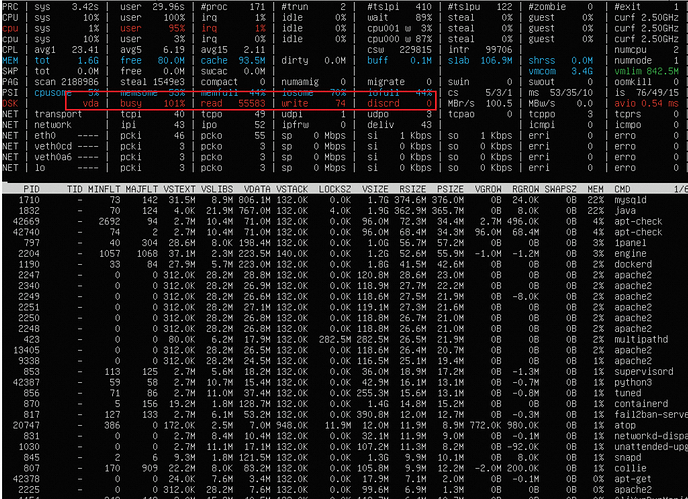Click the VSIZE column header

point(375,189)
